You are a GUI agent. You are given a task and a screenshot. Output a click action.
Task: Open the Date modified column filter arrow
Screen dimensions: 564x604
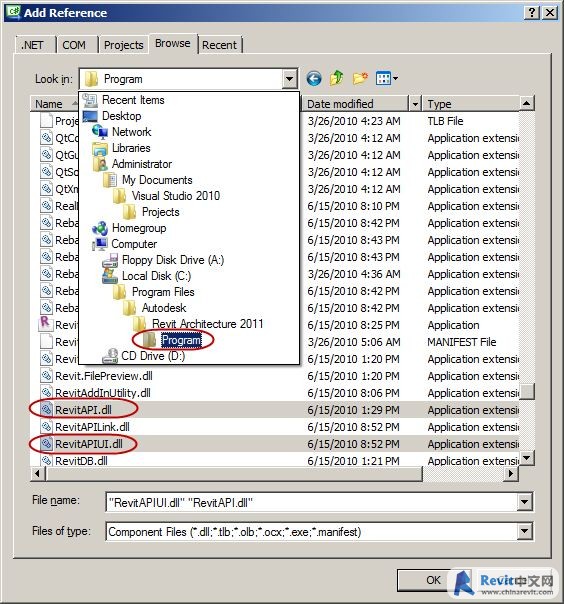tap(415, 104)
